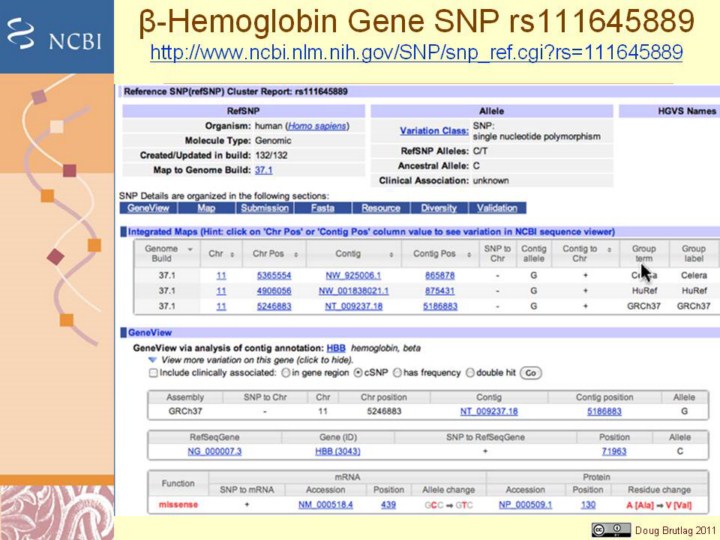This screenshot has height=540, width=720.
Task: Check the Include clinically associated checkbox
Action: (x=152, y=373)
